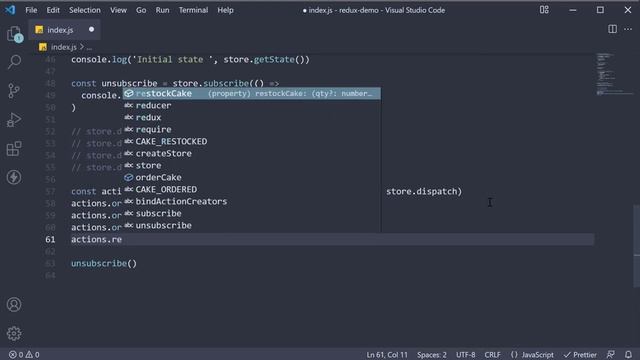Click the console.log Initial state line
The image size is (640, 360).
(x=190, y=60)
